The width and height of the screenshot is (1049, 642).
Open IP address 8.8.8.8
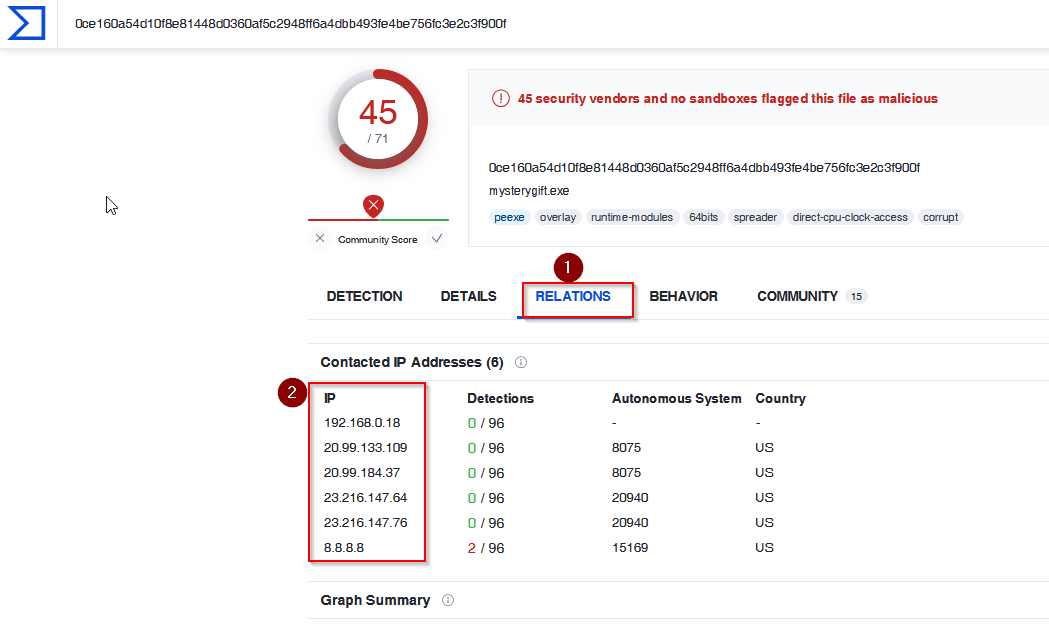click(344, 548)
